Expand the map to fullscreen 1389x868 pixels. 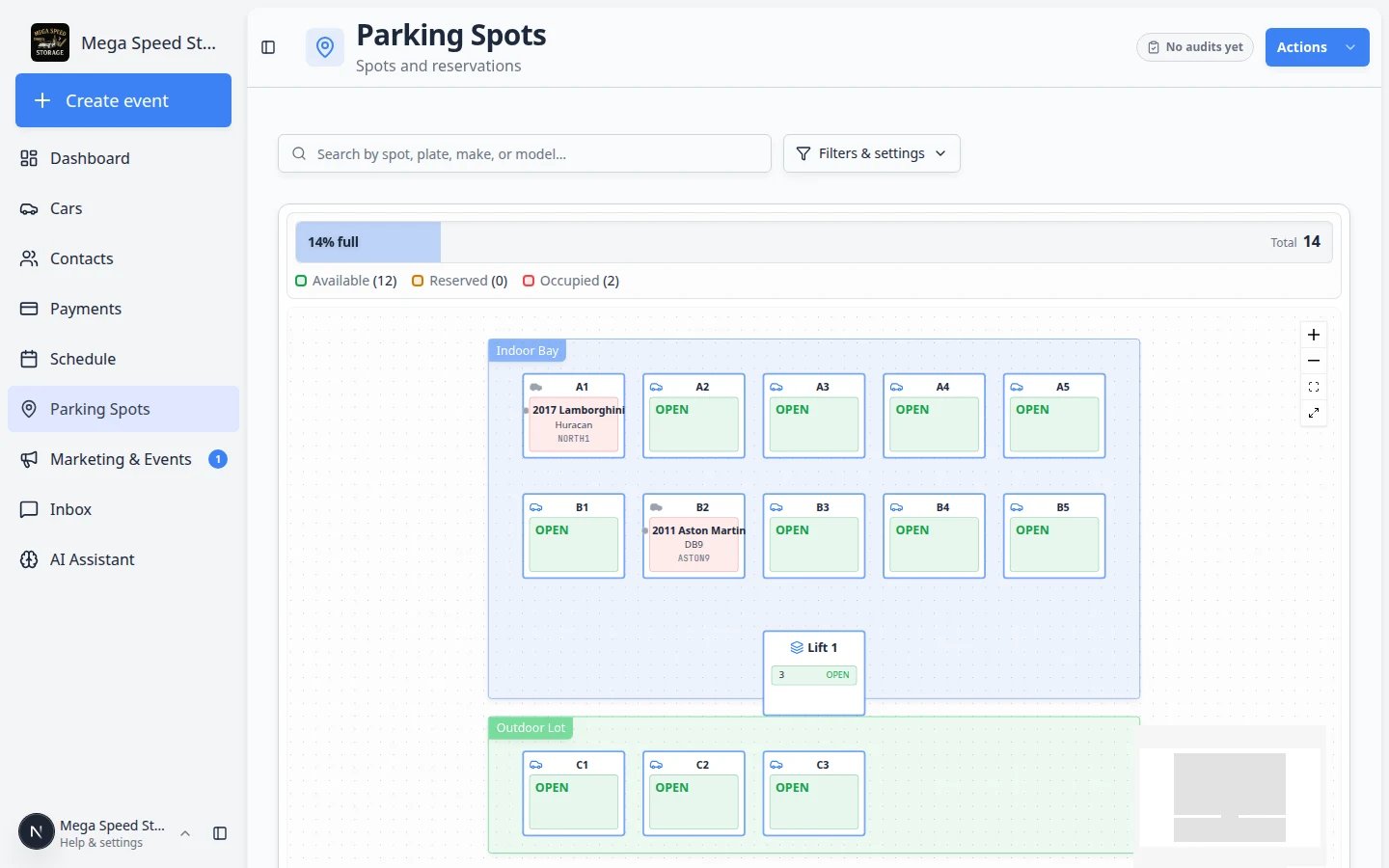(x=1314, y=413)
